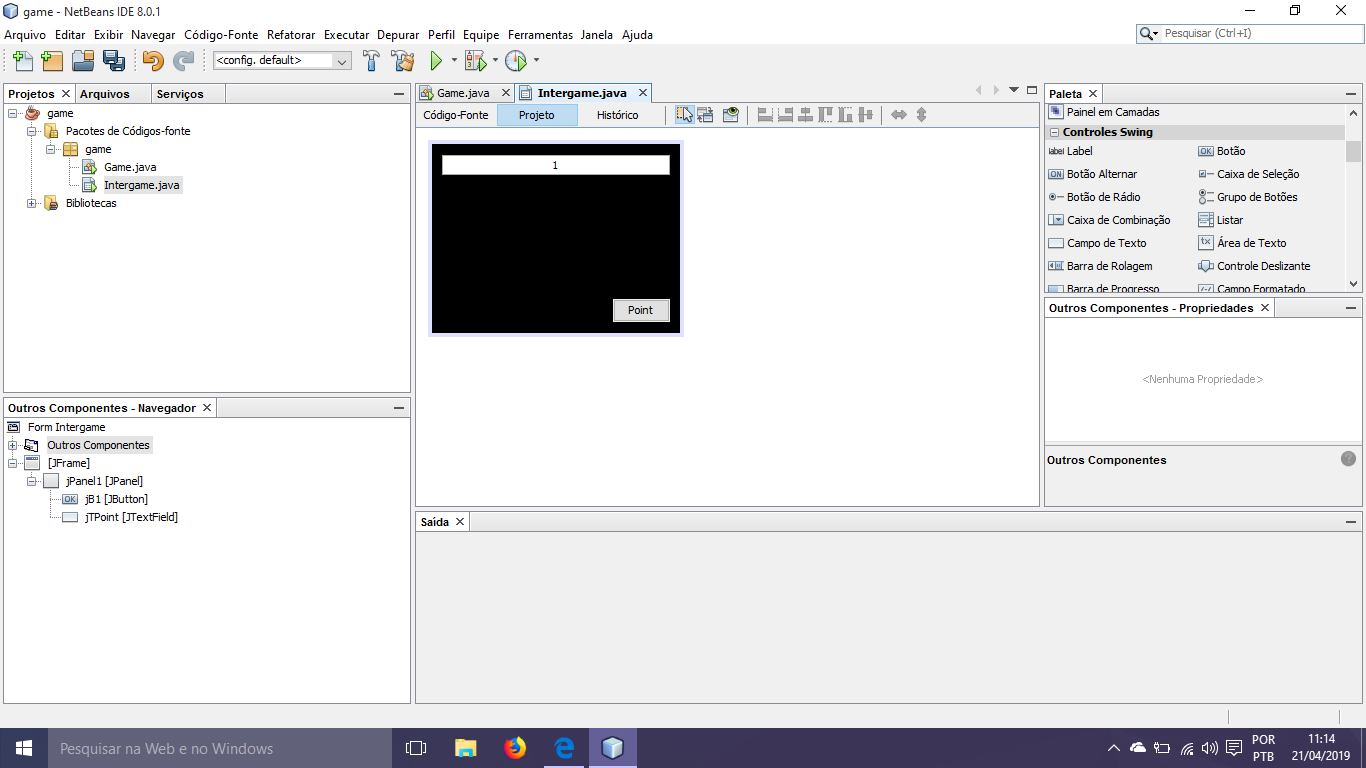Select the text field showing 1 in the form
Viewport: 1366px width, 768px height.
click(555, 165)
